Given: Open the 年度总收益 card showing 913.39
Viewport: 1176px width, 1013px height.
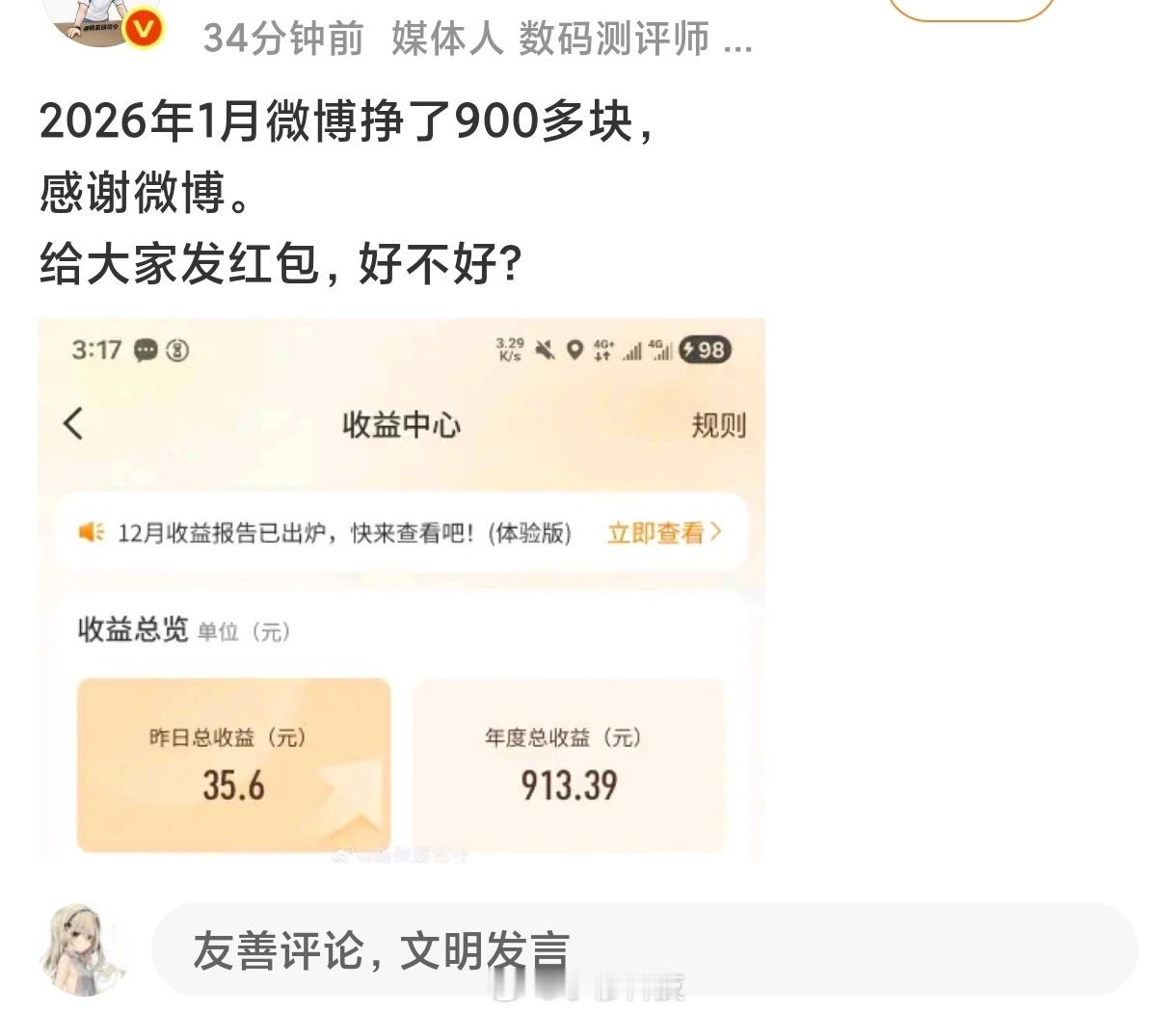Looking at the screenshot, I should (569, 765).
